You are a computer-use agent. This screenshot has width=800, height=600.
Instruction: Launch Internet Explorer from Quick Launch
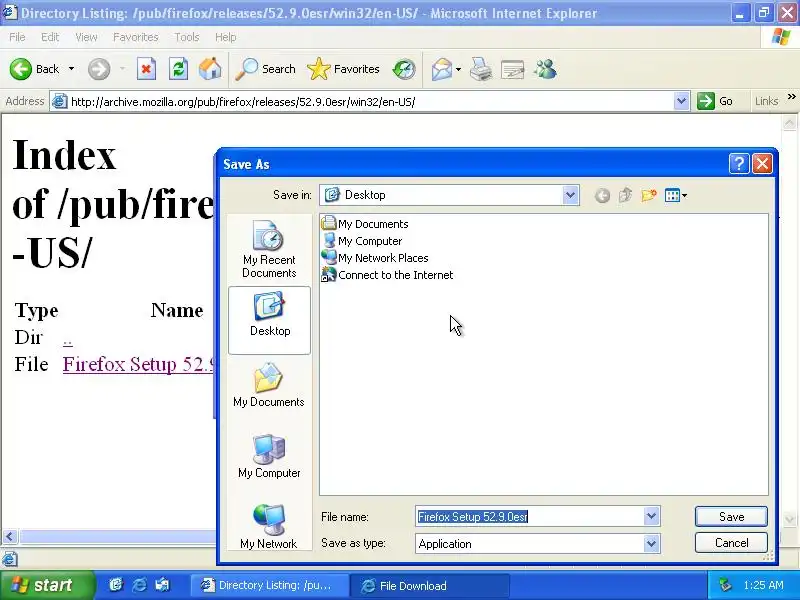(139, 585)
